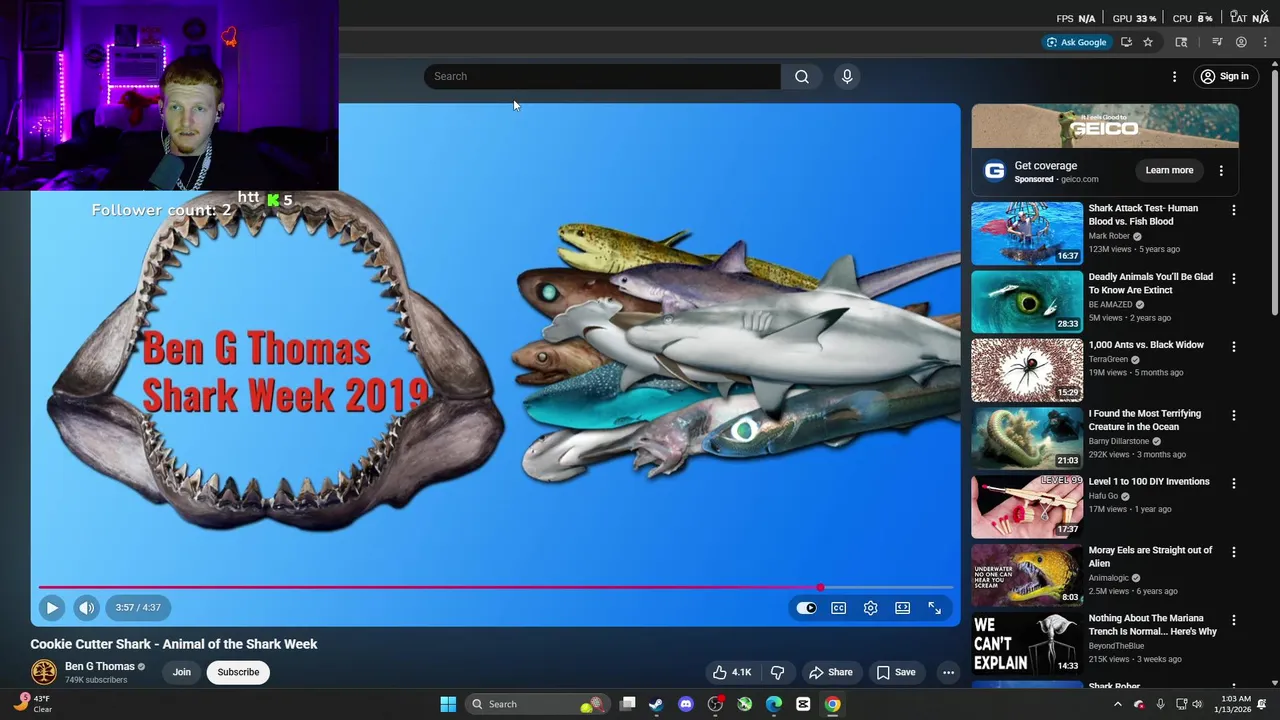Search with your voice microphone icon
This screenshot has width=1280, height=720.
[x=847, y=76]
